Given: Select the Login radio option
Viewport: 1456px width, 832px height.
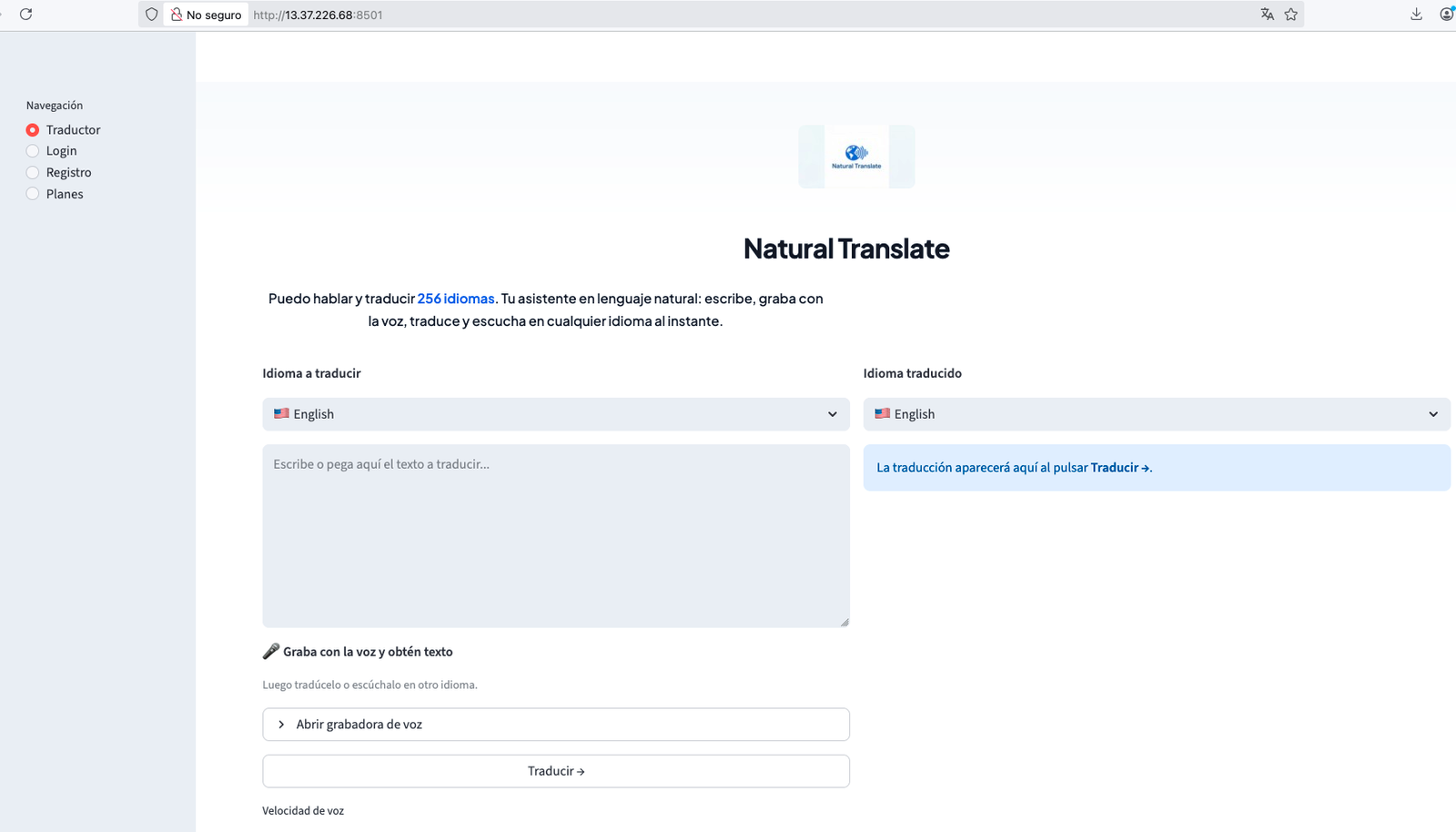Looking at the screenshot, I should pyautogui.click(x=33, y=151).
